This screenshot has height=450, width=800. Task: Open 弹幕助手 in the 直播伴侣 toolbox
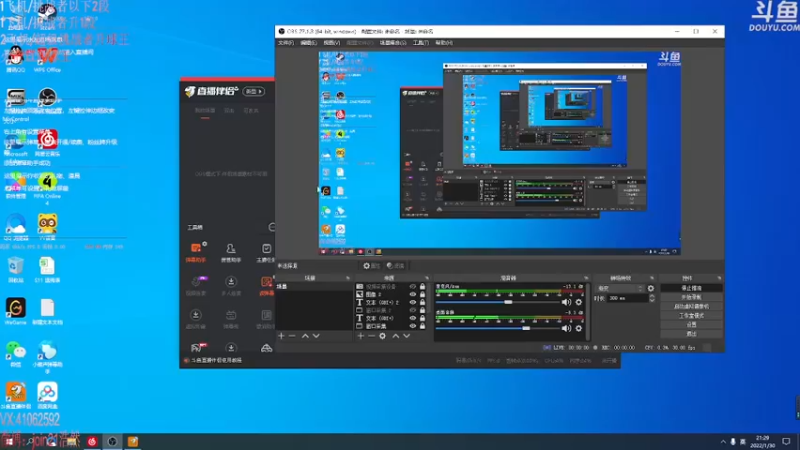[196, 253]
